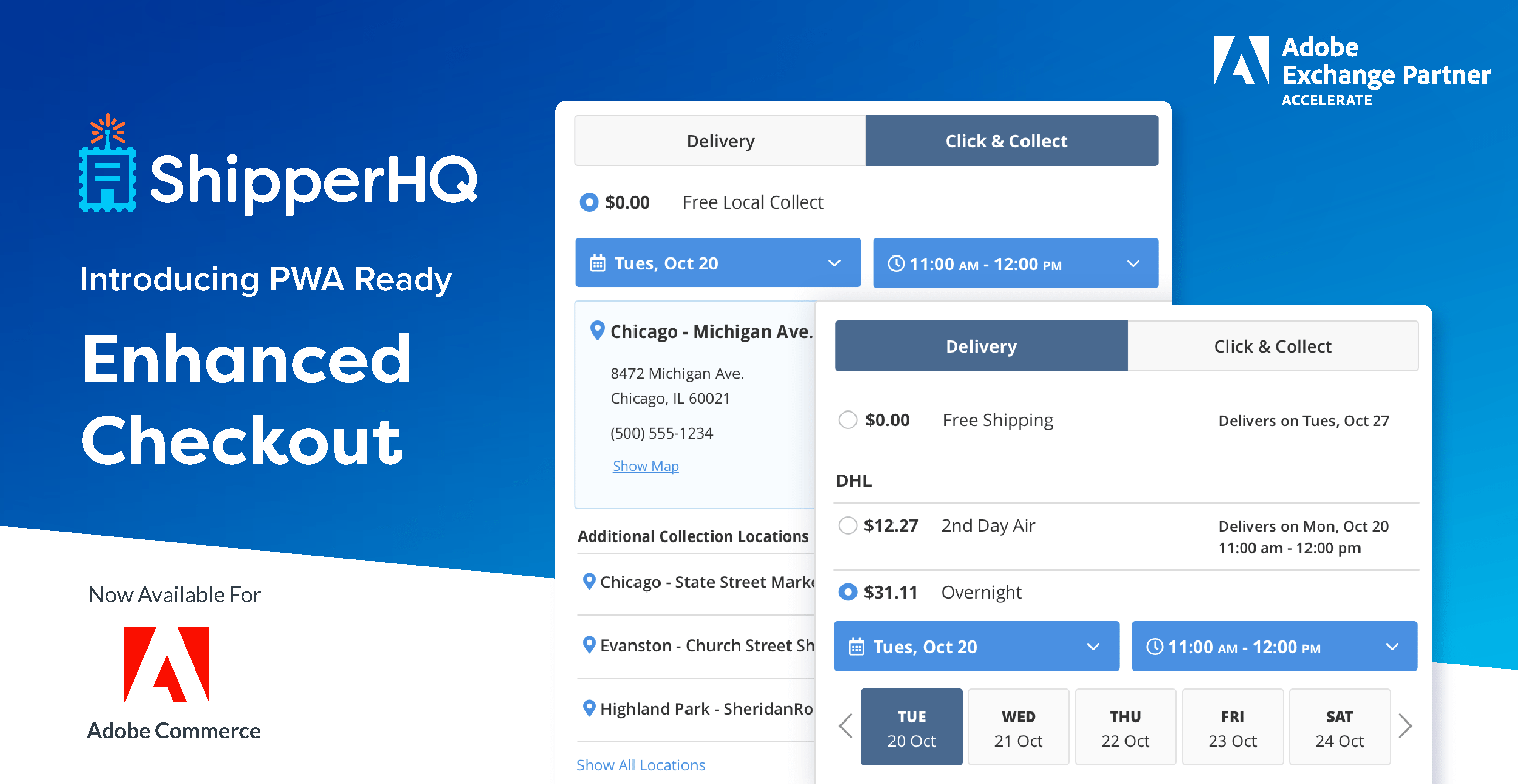Switch to Click & Collect tab in back panel

[1012, 141]
